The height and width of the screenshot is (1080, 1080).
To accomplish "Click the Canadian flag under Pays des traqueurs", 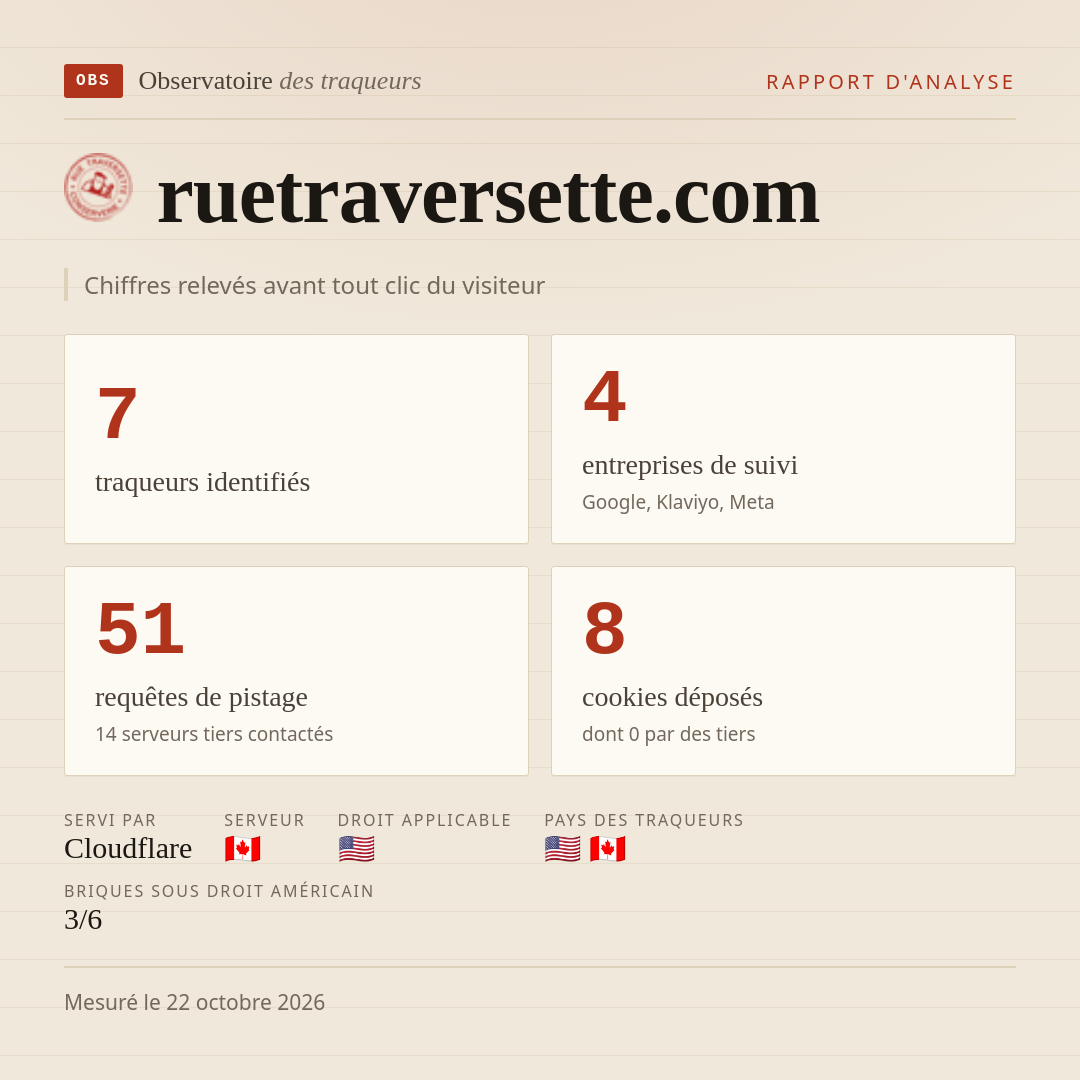I will [x=608, y=849].
